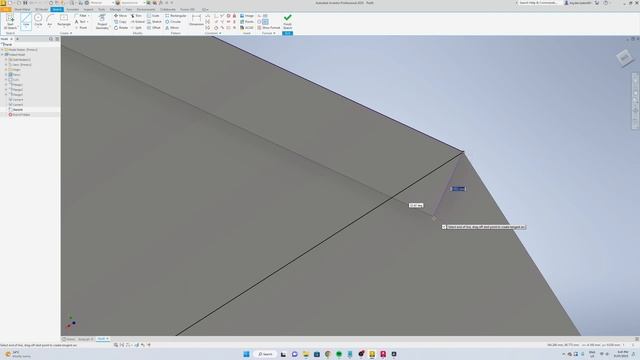Choose the Fillet tool
This screenshot has height=360, width=640.
[80, 16]
